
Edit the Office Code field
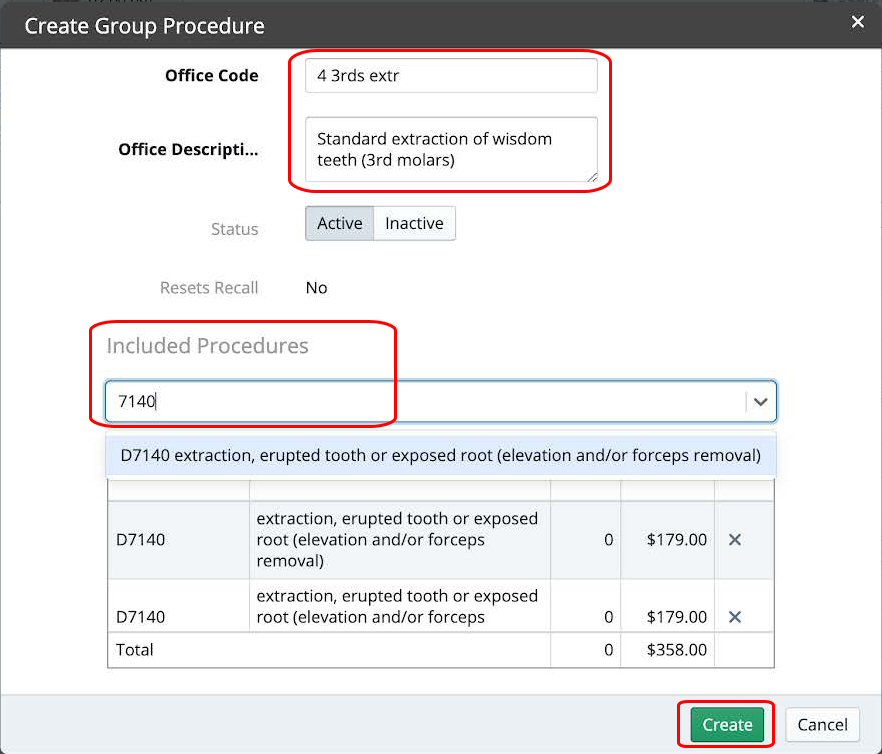tap(451, 75)
